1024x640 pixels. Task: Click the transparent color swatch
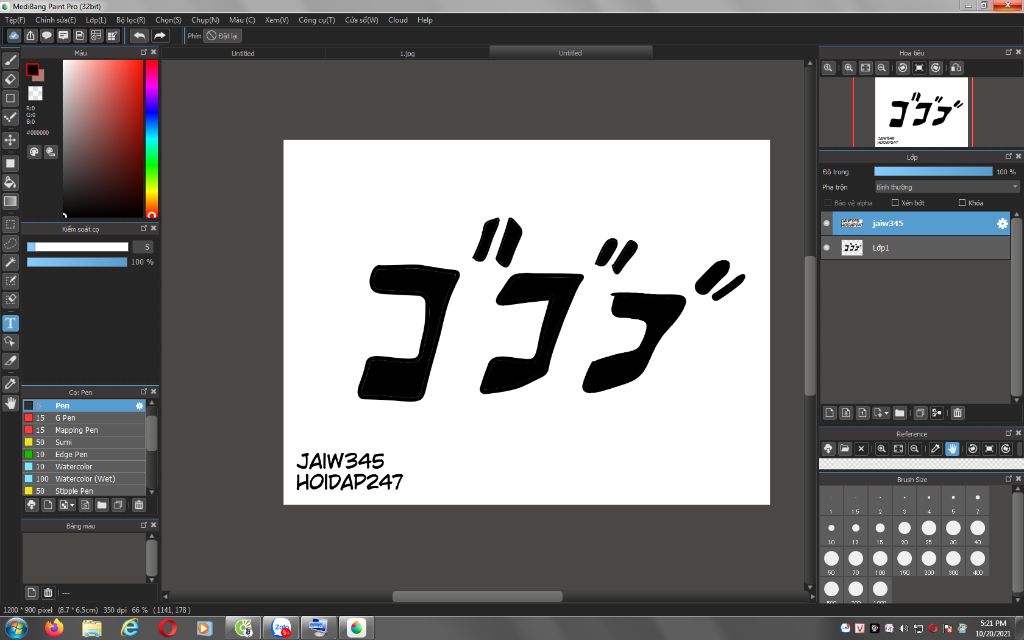tap(35, 93)
